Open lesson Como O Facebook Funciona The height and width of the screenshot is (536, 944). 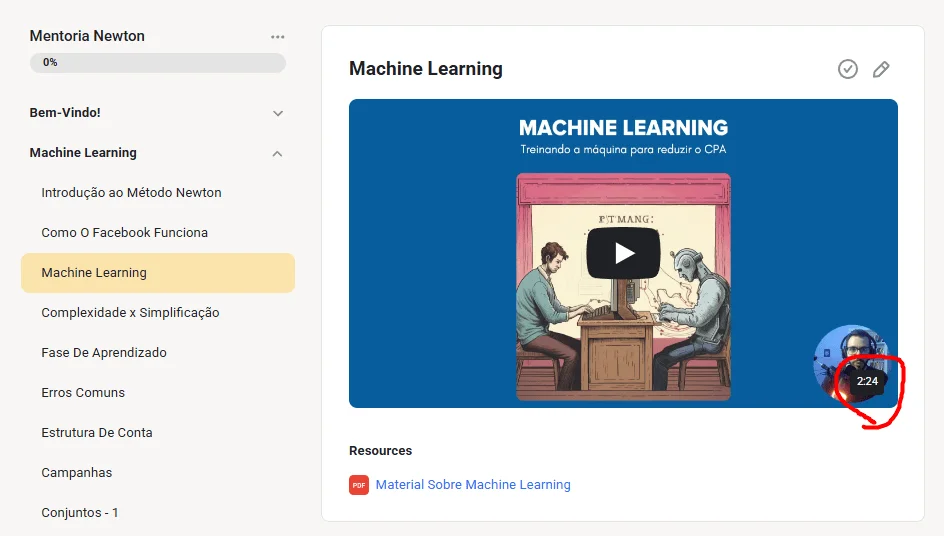point(125,232)
